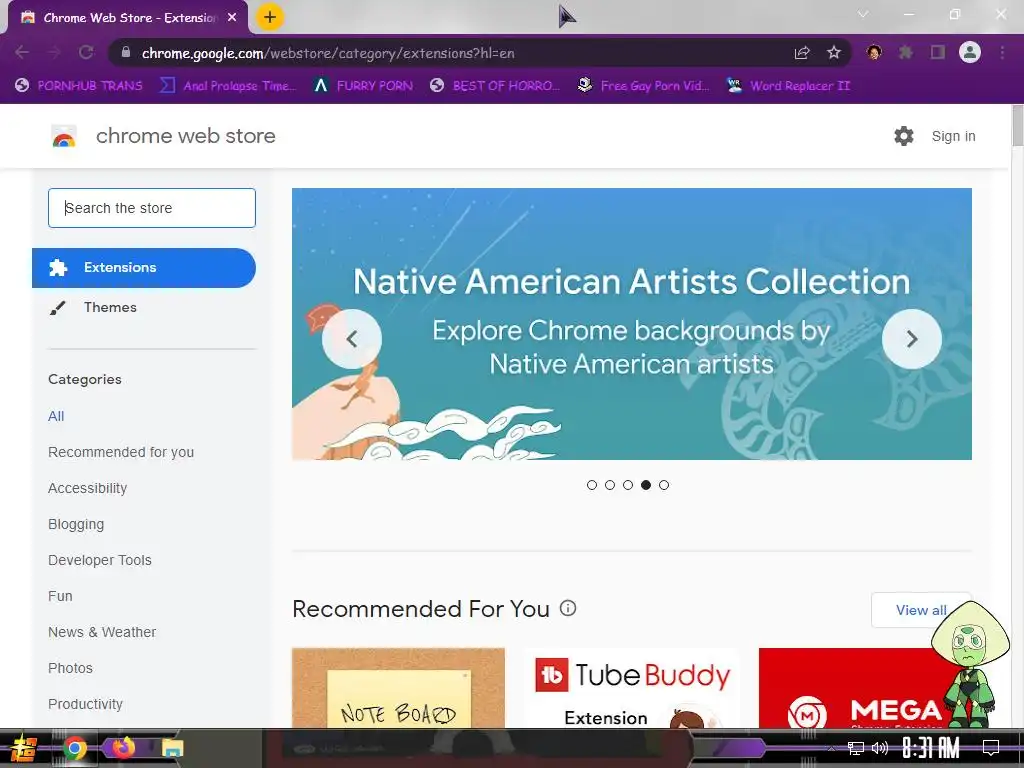
Task: Advance to next carousel slide
Action: coord(912,339)
